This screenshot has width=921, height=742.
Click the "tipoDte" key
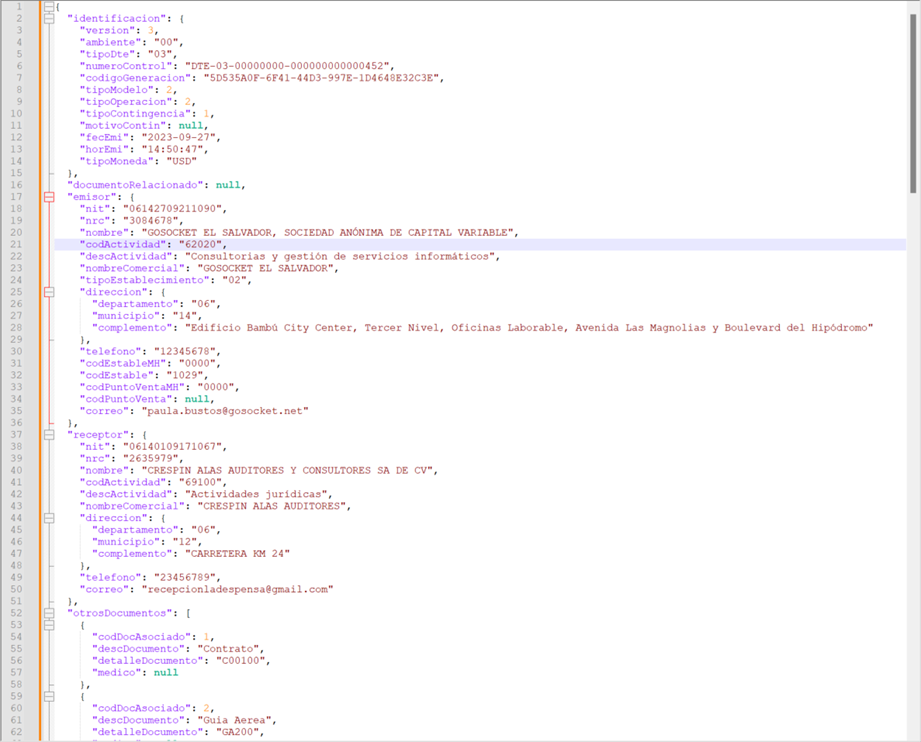click(x=107, y=54)
